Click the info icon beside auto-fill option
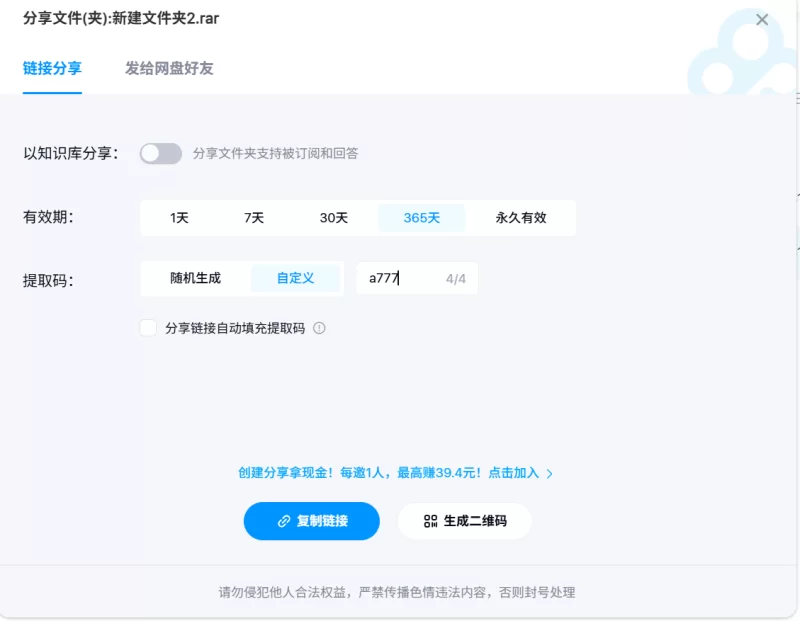800x621 pixels. pos(319,328)
